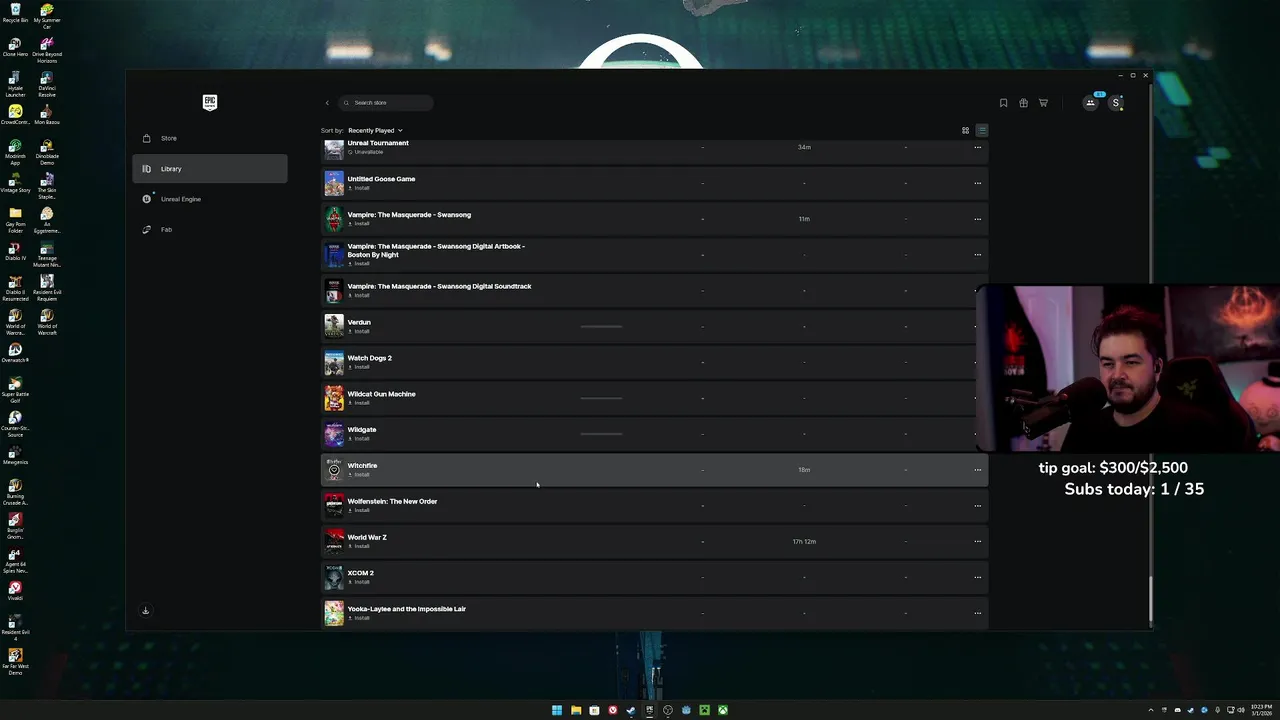The height and width of the screenshot is (720, 1280).
Task: Open more options for Untitled Goose Game
Action: coord(978,183)
